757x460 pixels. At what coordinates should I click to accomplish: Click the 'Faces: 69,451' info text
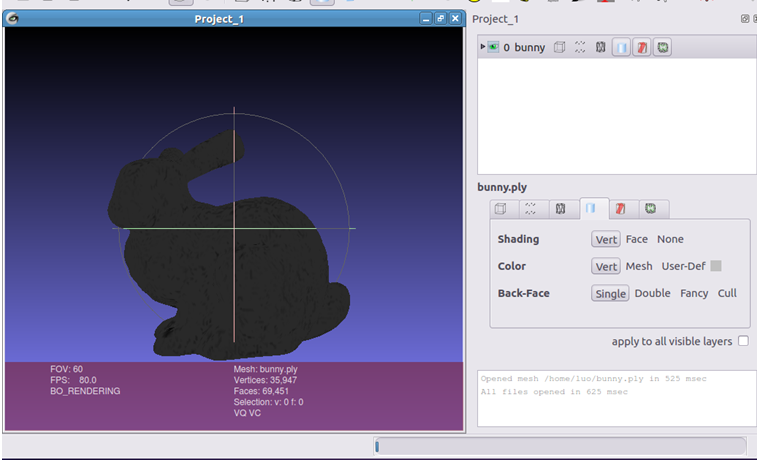point(261,391)
